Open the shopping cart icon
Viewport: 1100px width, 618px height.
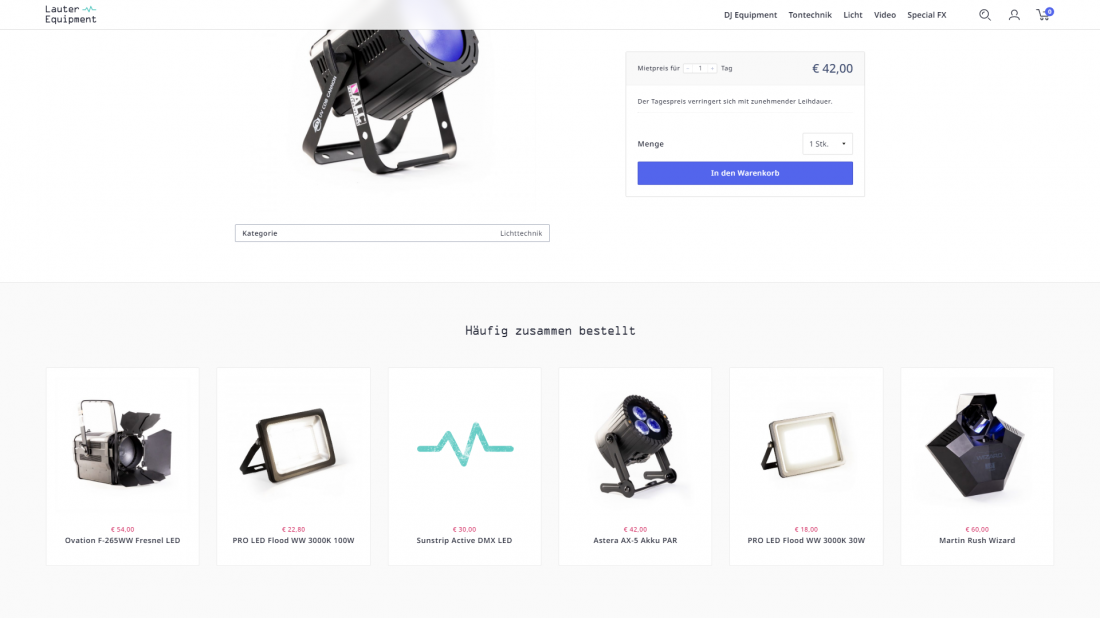tap(1044, 15)
